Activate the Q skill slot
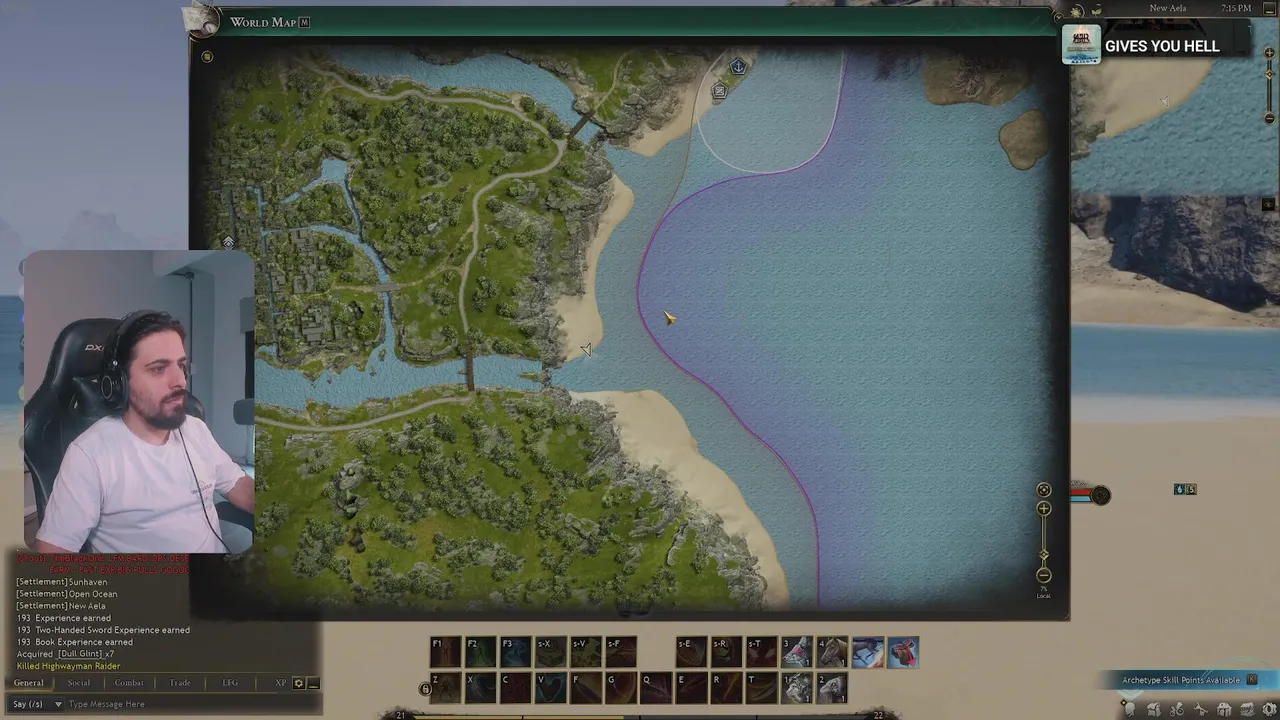Image resolution: width=1280 pixels, height=720 pixels. point(656,687)
